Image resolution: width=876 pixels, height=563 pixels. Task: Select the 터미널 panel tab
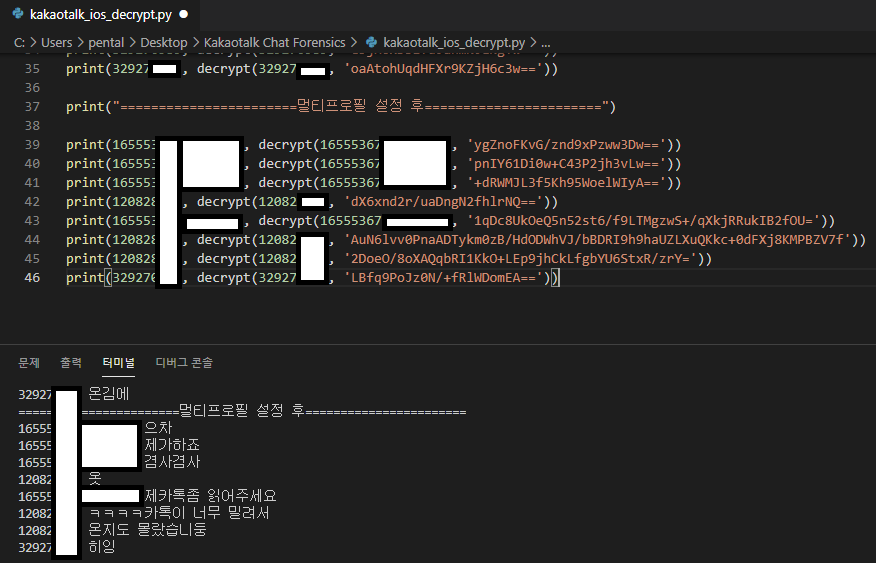click(118, 362)
